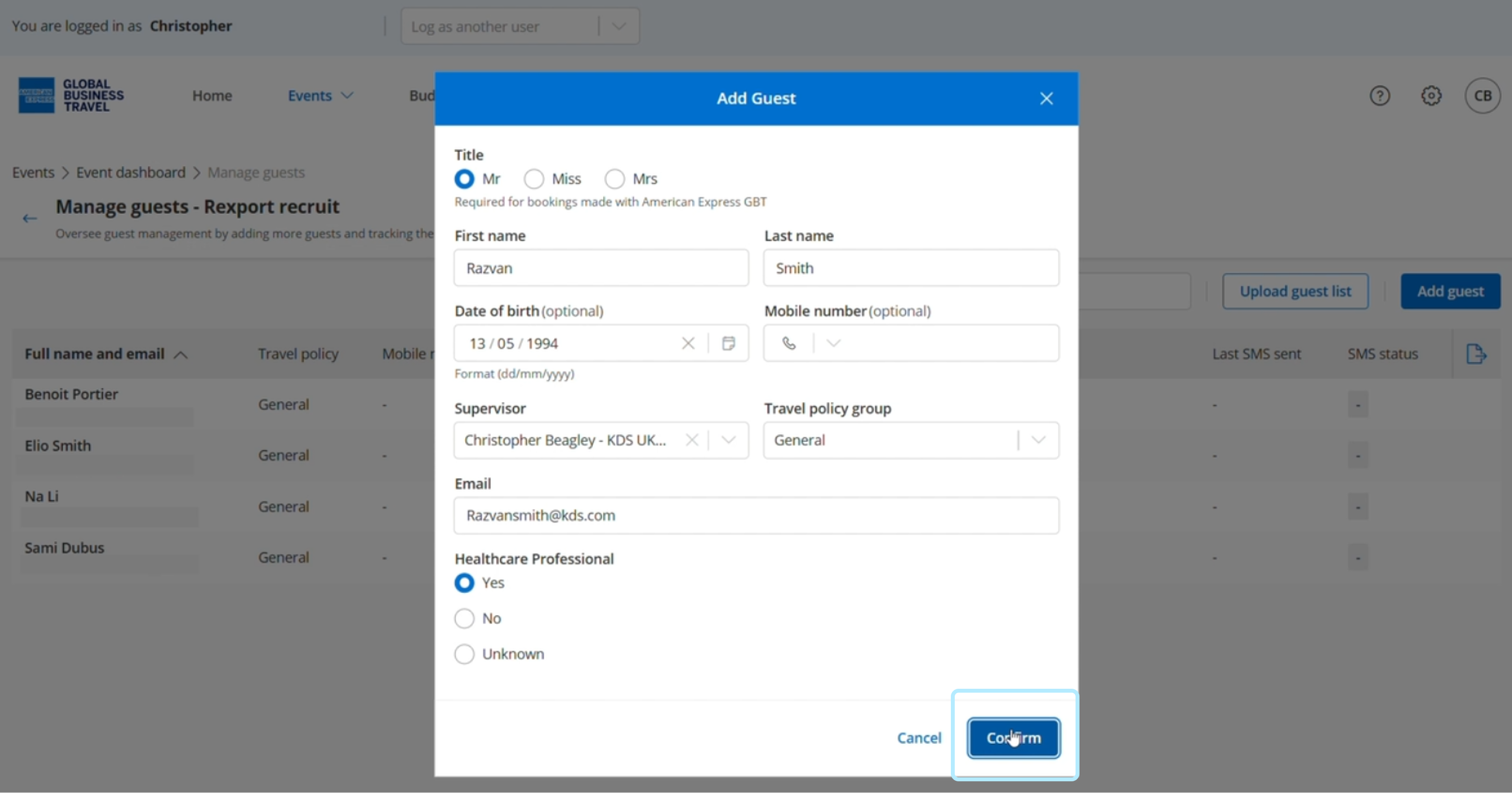Clear the date of birth field
Image resolution: width=1512 pixels, height=793 pixels.
688,343
